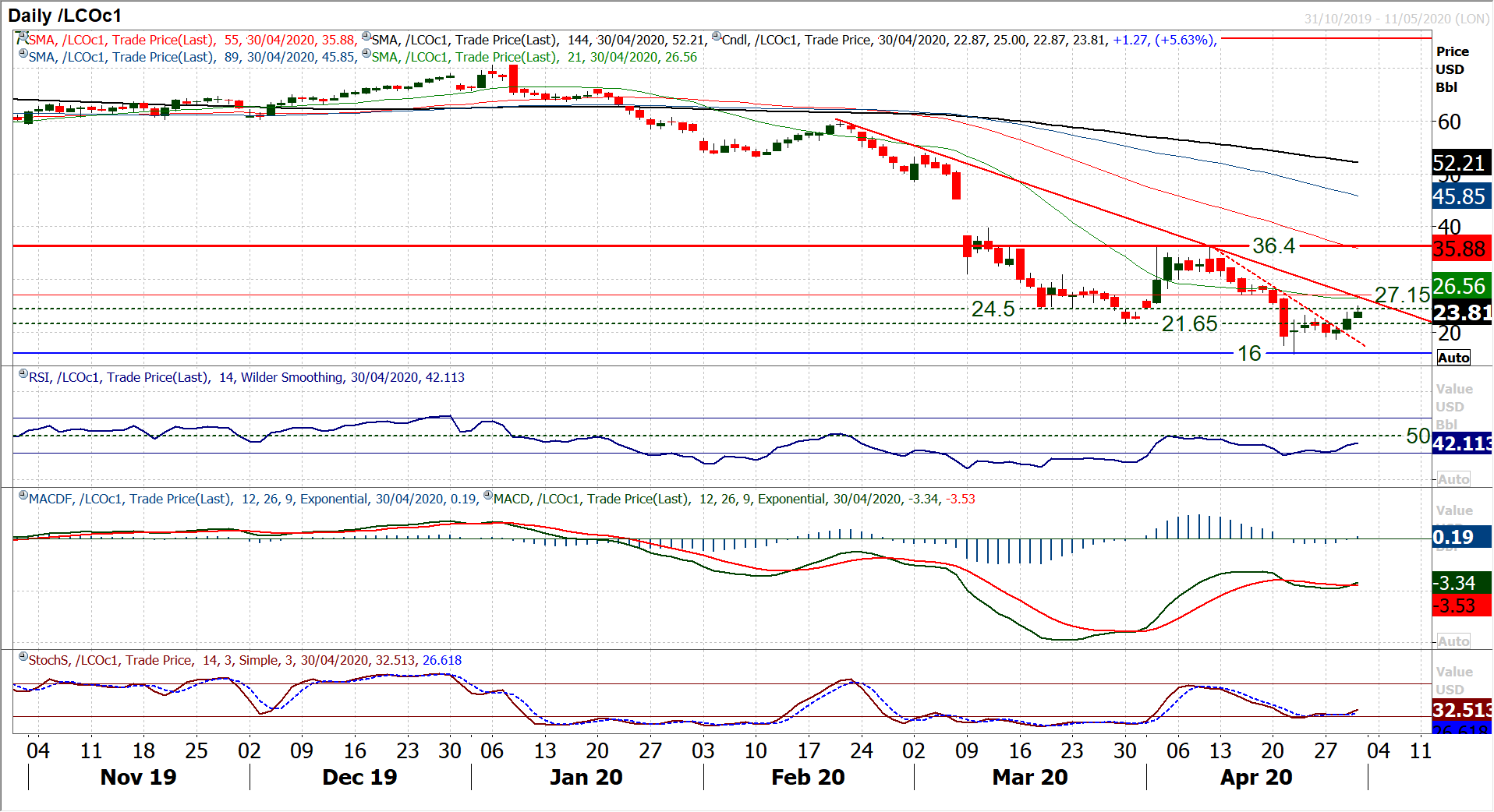Click the Apr 20 month label
The width and height of the screenshot is (1494, 812).
point(1256,777)
